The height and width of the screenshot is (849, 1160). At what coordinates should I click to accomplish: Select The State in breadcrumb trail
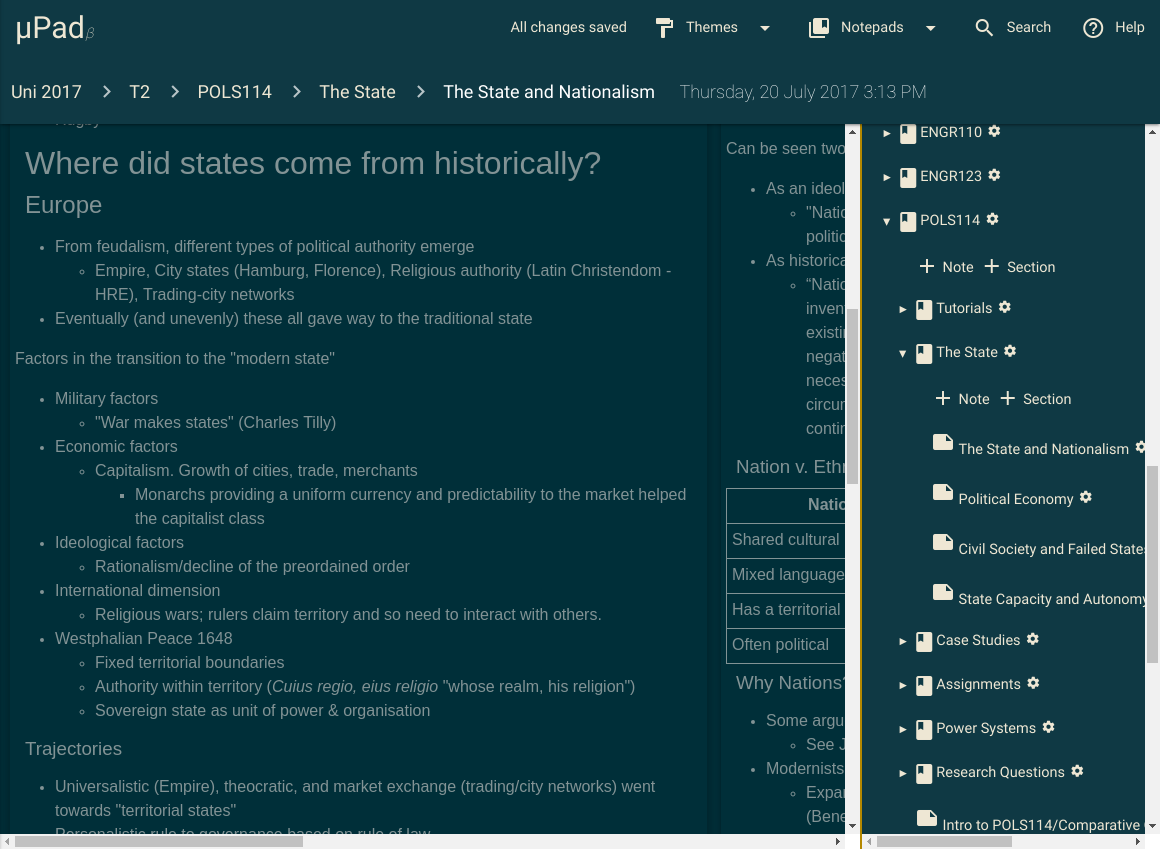(357, 92)
